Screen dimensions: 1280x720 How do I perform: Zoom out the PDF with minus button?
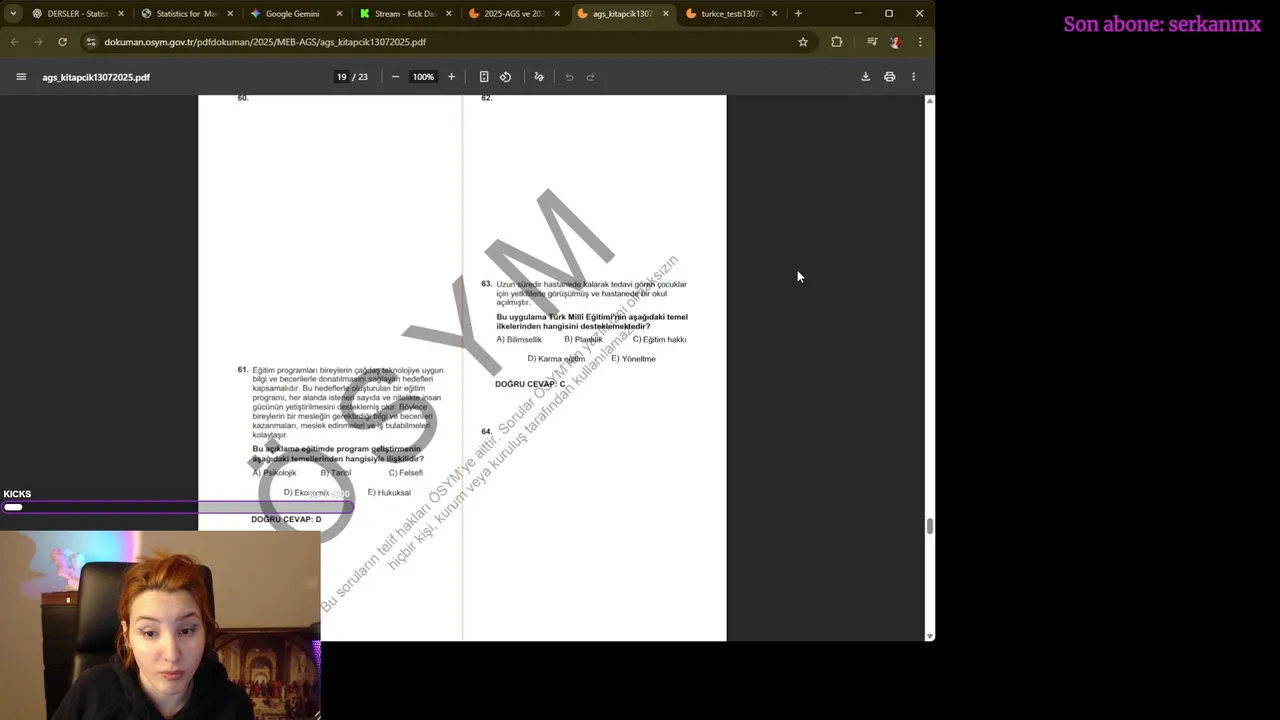[395, 77]
